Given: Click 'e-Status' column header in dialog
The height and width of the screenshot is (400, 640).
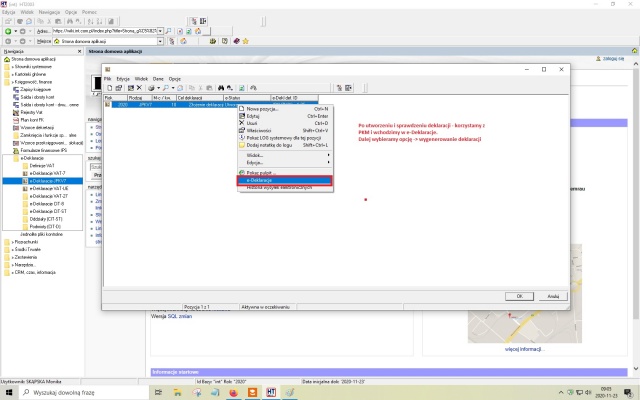Looking at the screenshot, I should point(247,98).
